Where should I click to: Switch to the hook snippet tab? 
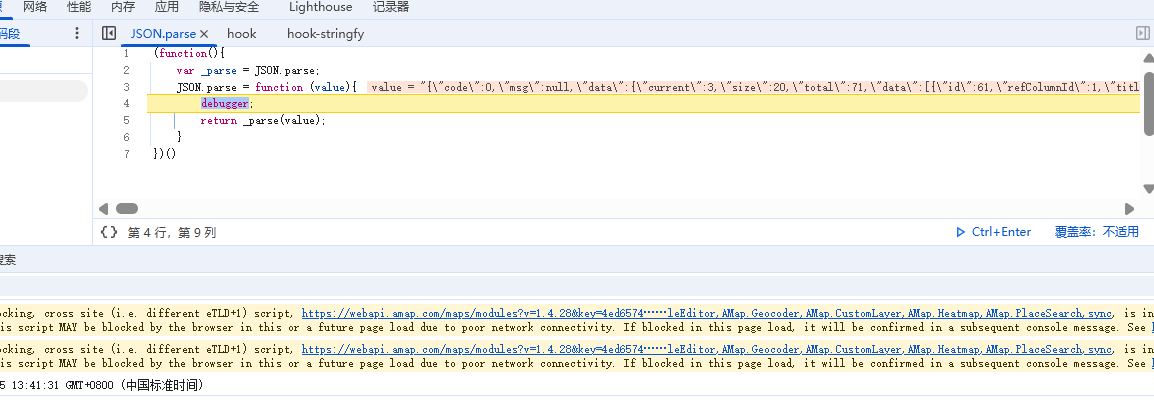click(x=241, y=34)
